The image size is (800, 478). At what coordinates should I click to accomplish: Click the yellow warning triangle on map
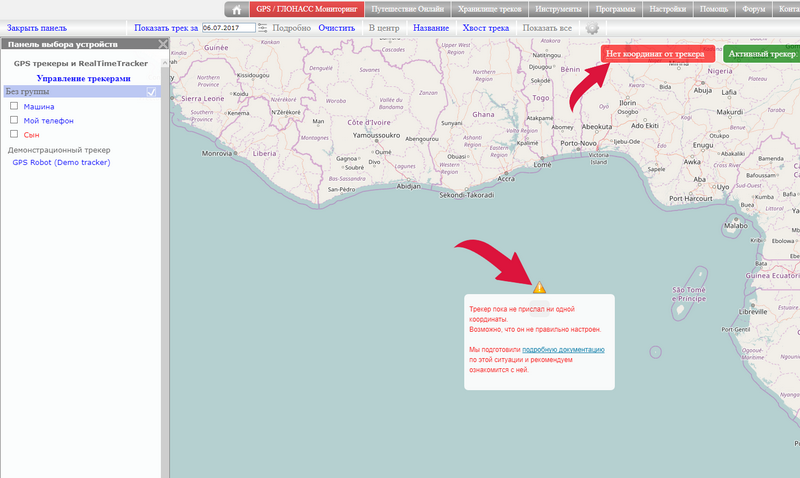[539, 287]
